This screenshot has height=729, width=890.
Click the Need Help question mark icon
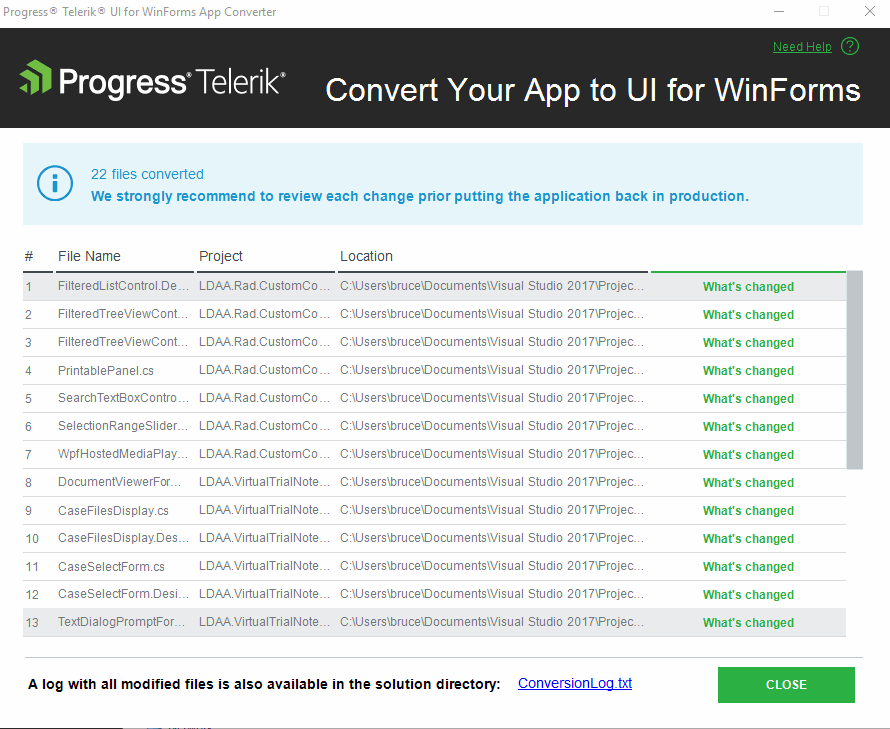850,46
